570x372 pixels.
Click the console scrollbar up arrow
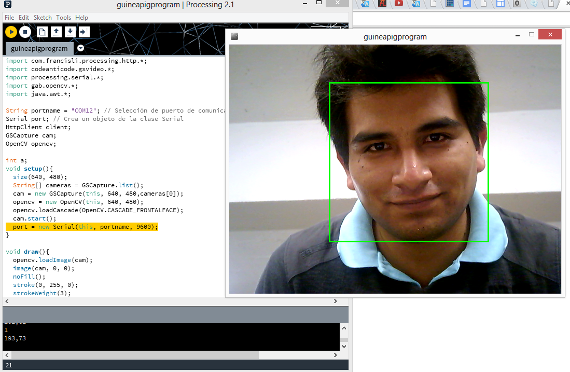344,328
